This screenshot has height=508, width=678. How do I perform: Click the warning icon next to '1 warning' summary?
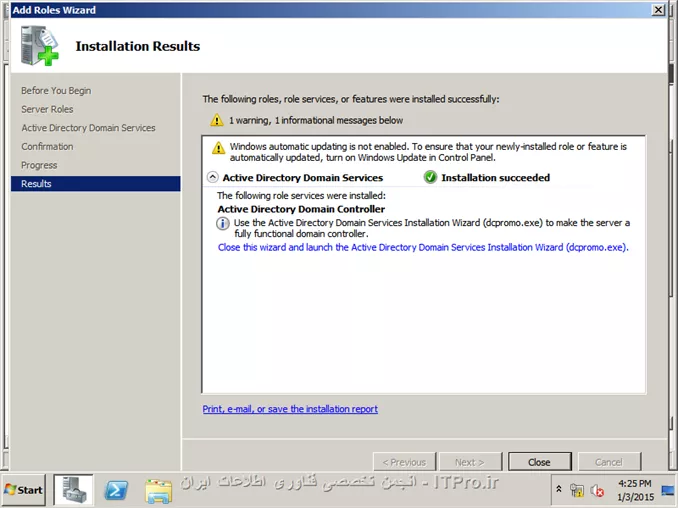pyautogui.click(x=217, y=120)
